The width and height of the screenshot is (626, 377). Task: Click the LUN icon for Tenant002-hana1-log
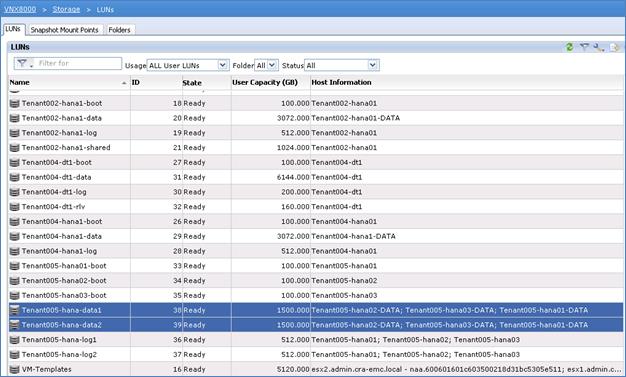coord(14,133)
